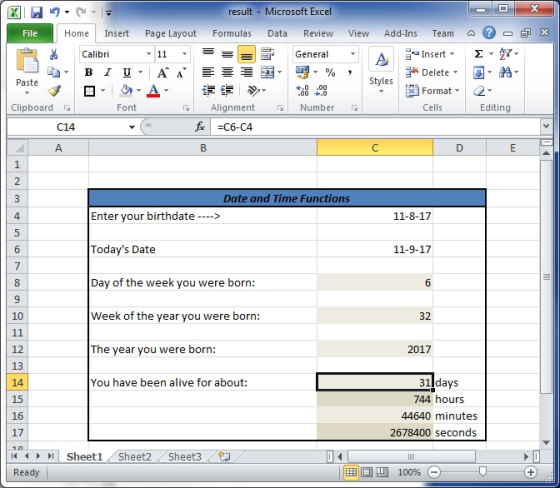Toggle Align Text Right
The height and width of the screenshot is (488, 560).
[246, 72]
